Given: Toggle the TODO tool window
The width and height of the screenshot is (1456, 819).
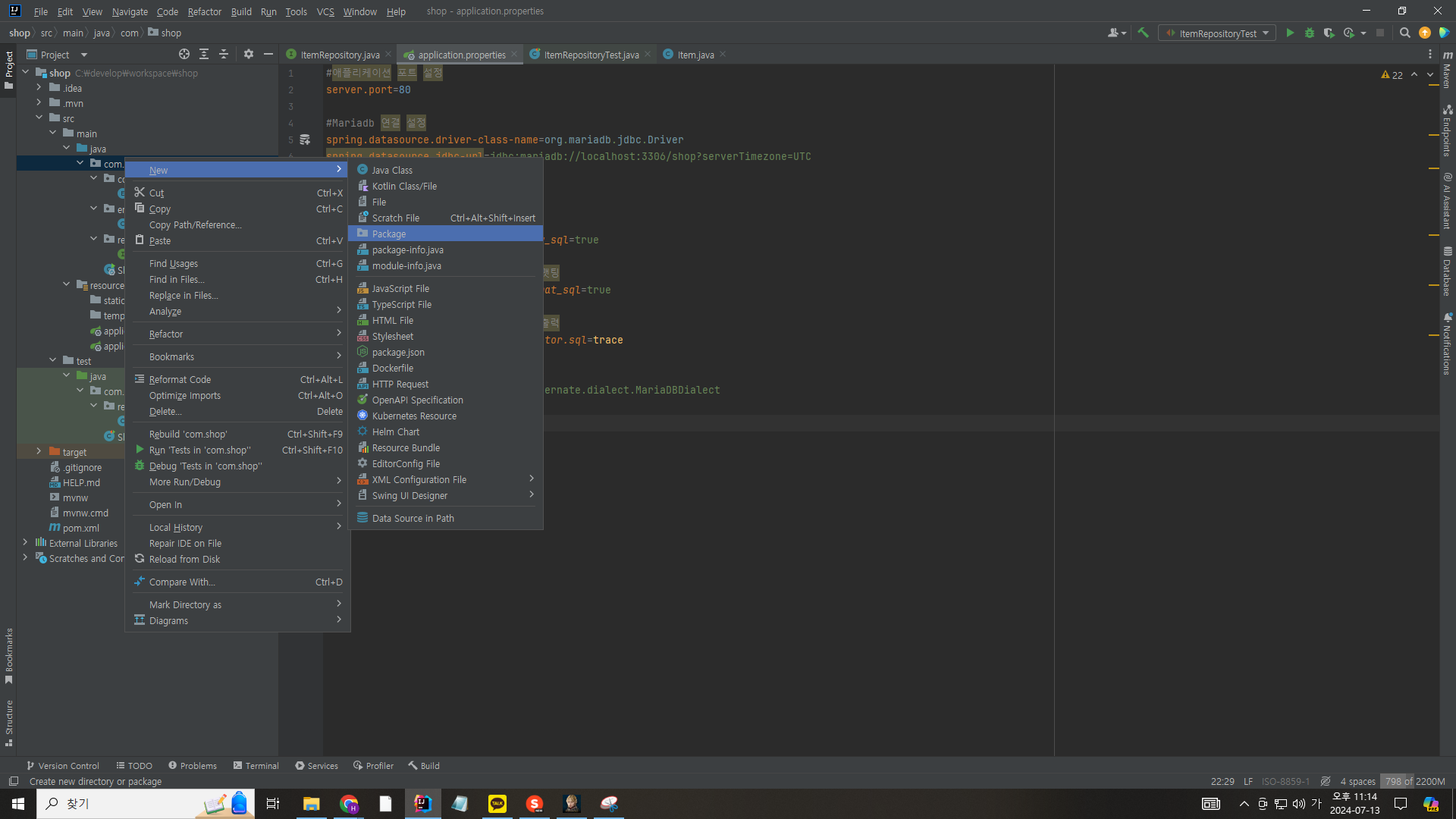Looking at the screenshot, I should click(x=134, y=766).
